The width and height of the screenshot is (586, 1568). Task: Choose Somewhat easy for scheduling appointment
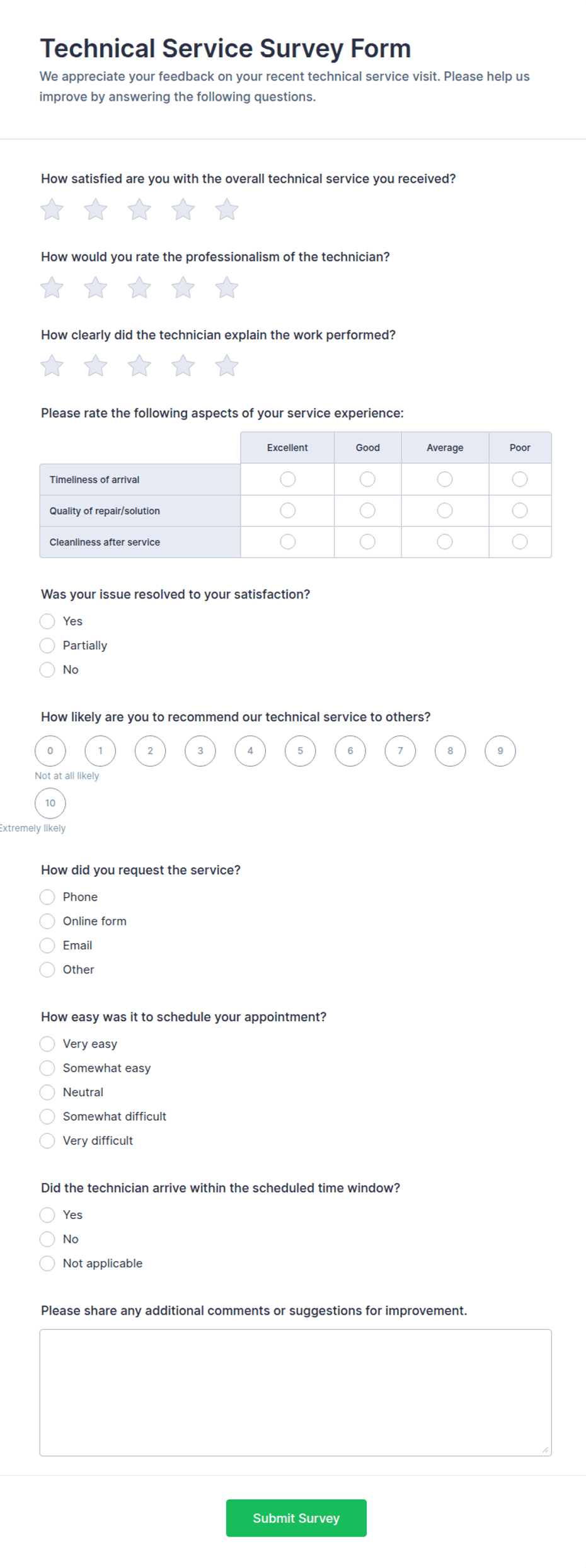coord(47,1068)
